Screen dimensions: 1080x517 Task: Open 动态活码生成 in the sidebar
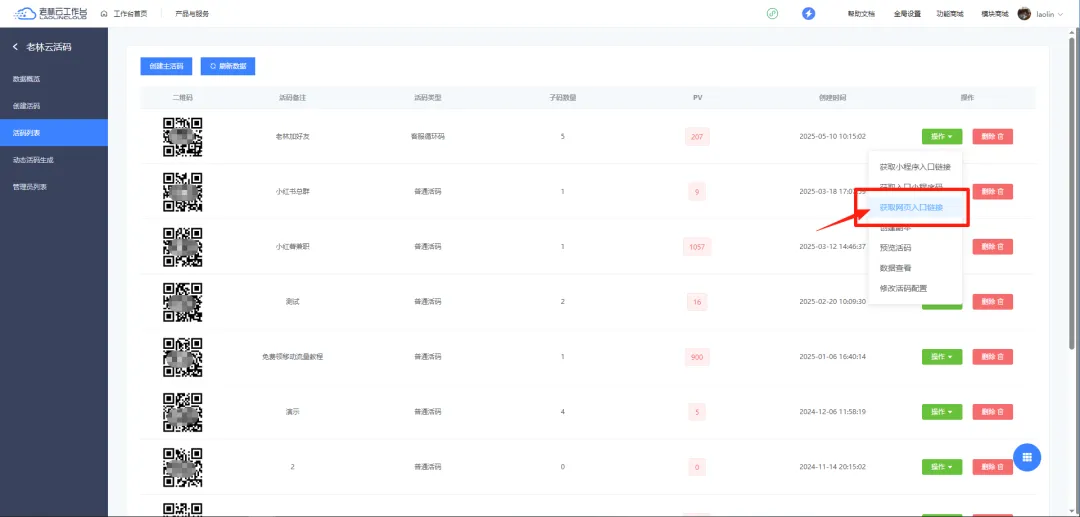click(54, 160)
